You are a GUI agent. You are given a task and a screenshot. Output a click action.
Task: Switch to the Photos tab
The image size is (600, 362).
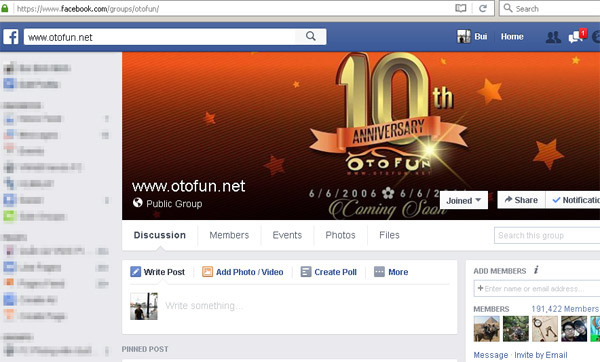[x=340, y=235]
